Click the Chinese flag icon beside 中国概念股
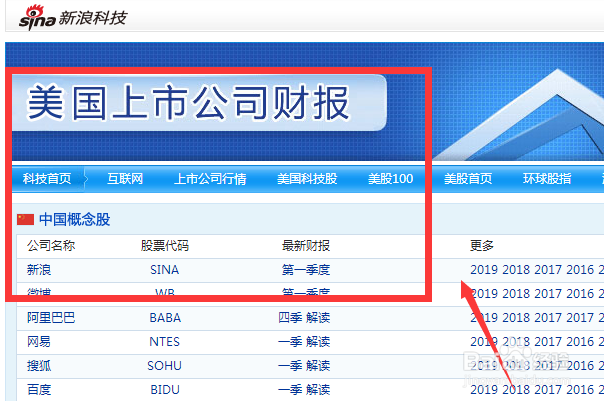This screenshot has height=401, width=604. [25, 220]
